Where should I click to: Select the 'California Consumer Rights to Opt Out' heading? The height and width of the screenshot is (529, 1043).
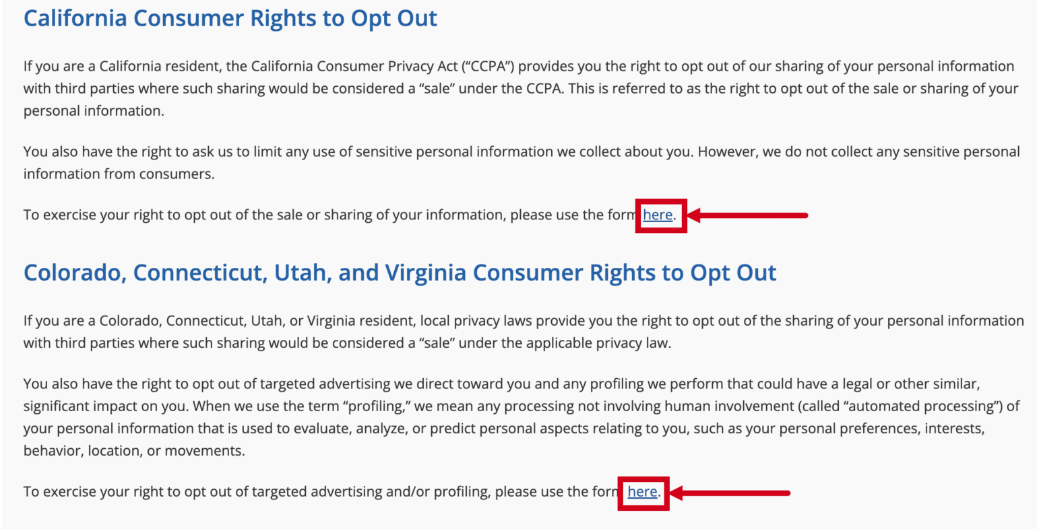coord(230,18)
